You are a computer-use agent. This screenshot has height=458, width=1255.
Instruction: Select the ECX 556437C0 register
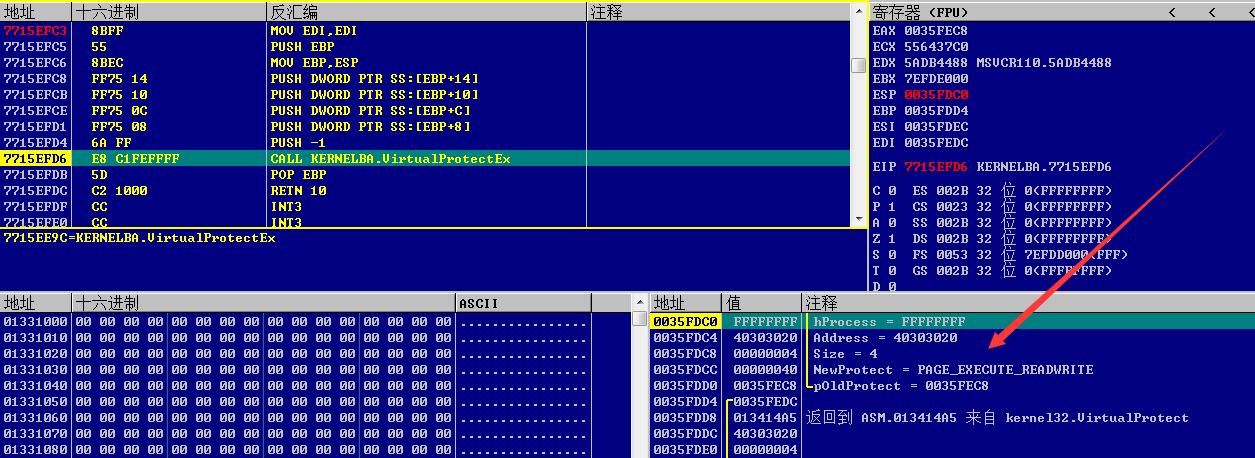tap(920, 47)
